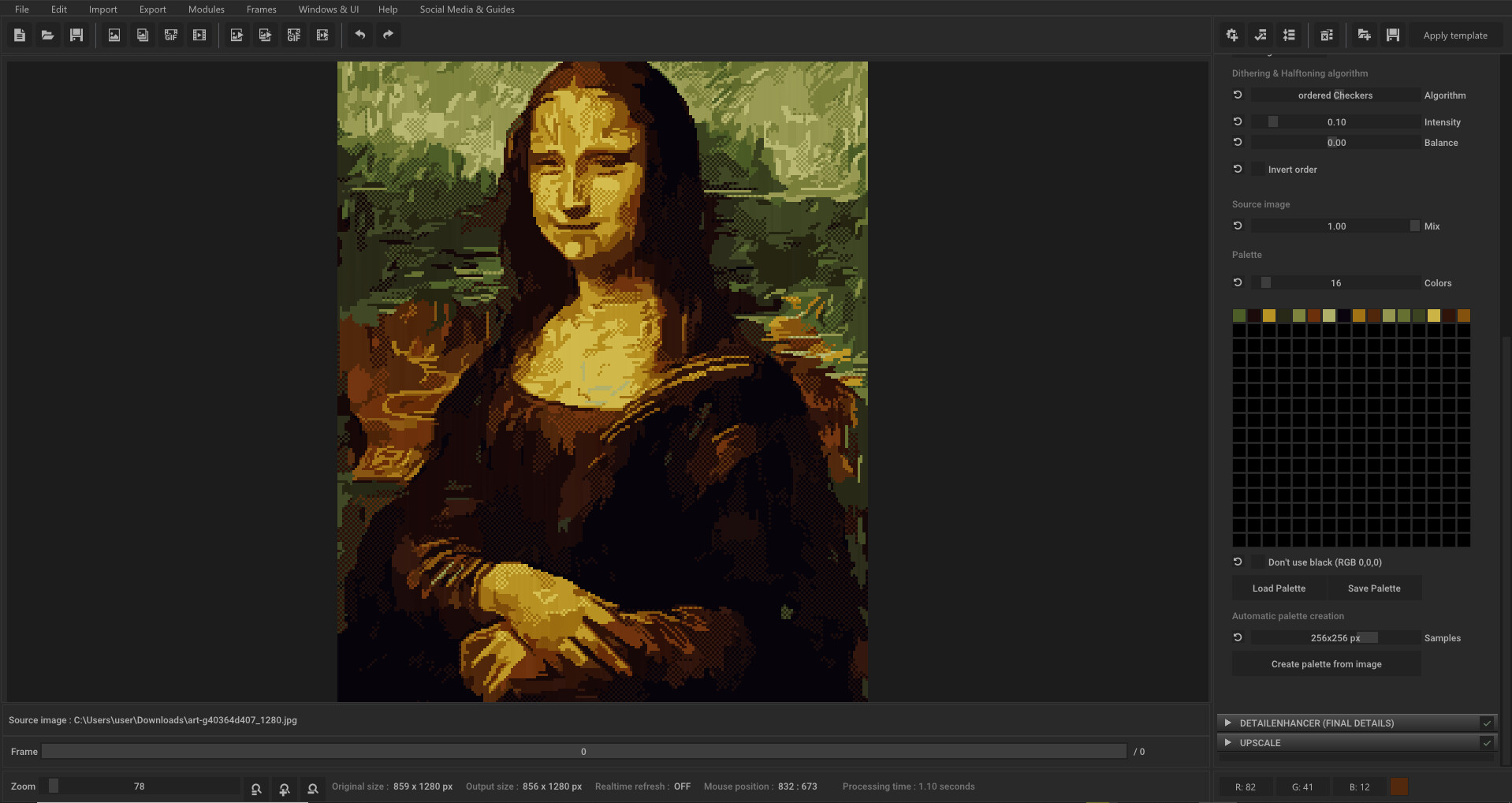Undo the last action
The image size is (1512, 803).
pos(360,35)
